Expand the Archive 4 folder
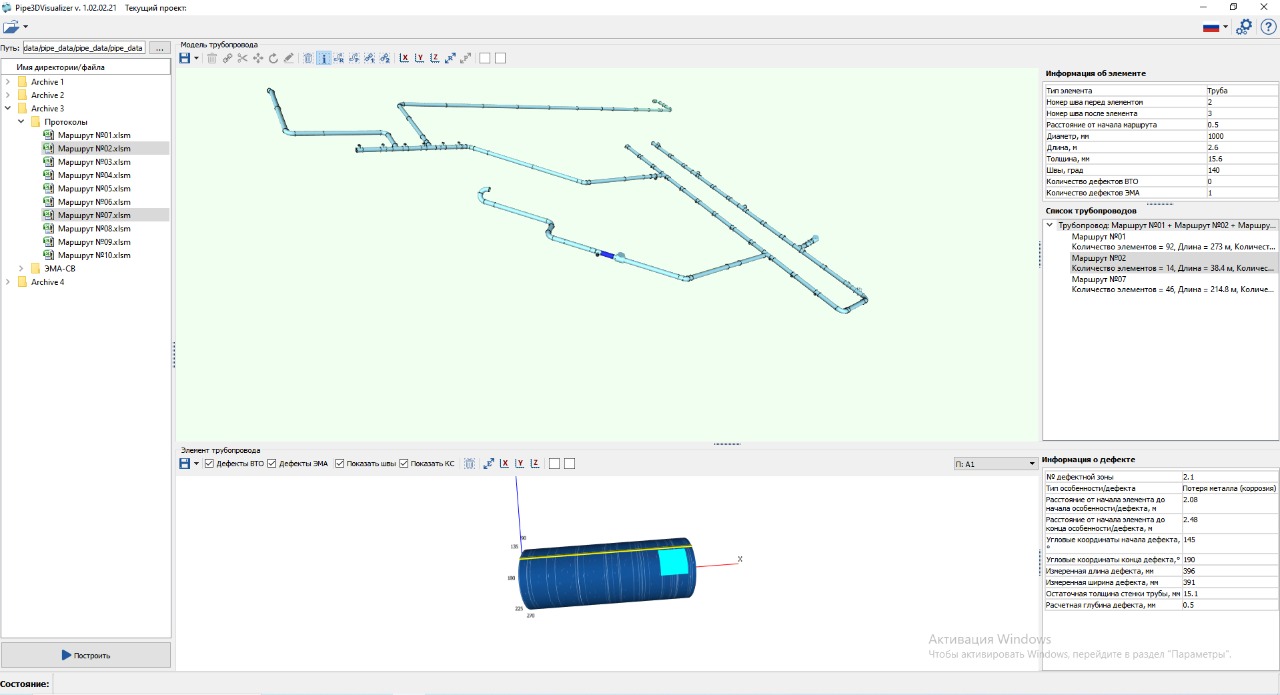Screen dimensions: 1280x695 tap(8, 282)
